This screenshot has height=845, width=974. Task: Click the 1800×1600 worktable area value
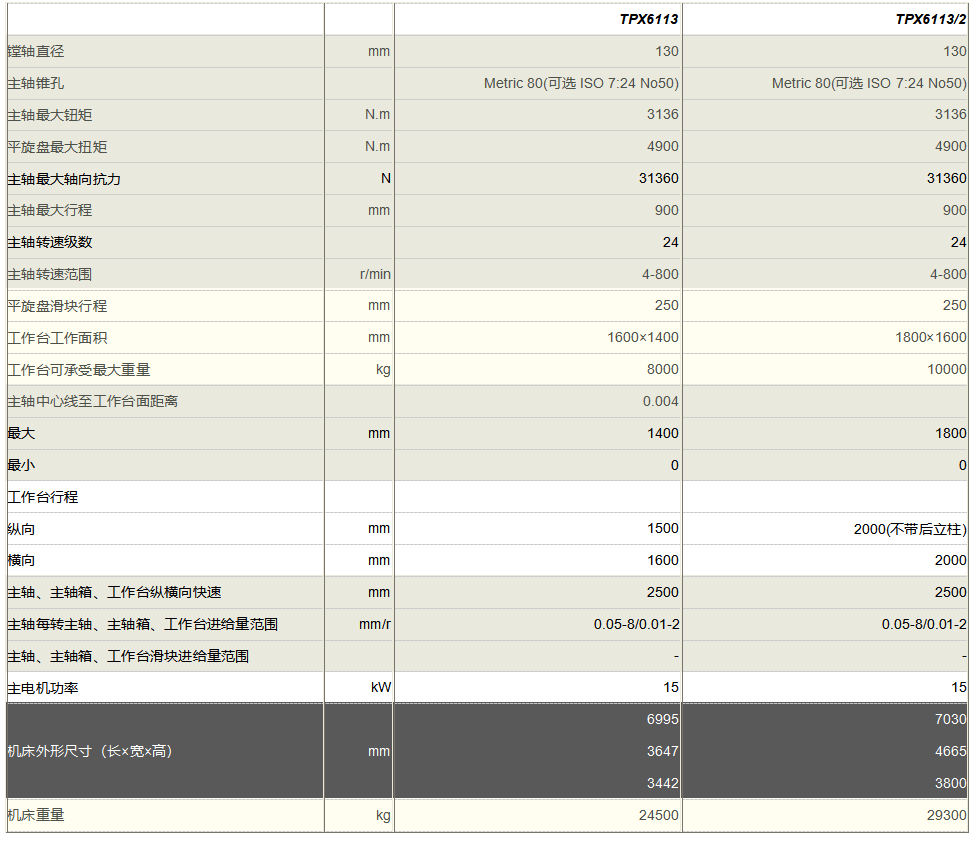pos(930,338)
